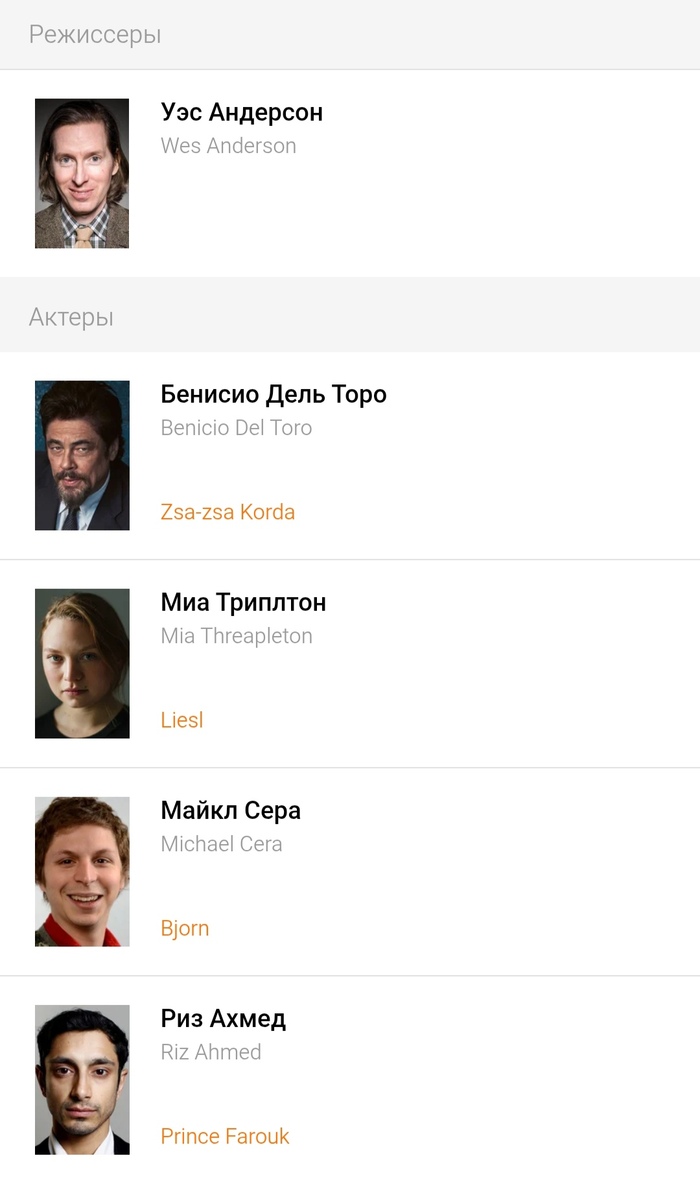This screenshot has height=1178, width=700.
Task: Open the Prince Farouk character link
Action: pyautogui.click(x=225, y=1136)
